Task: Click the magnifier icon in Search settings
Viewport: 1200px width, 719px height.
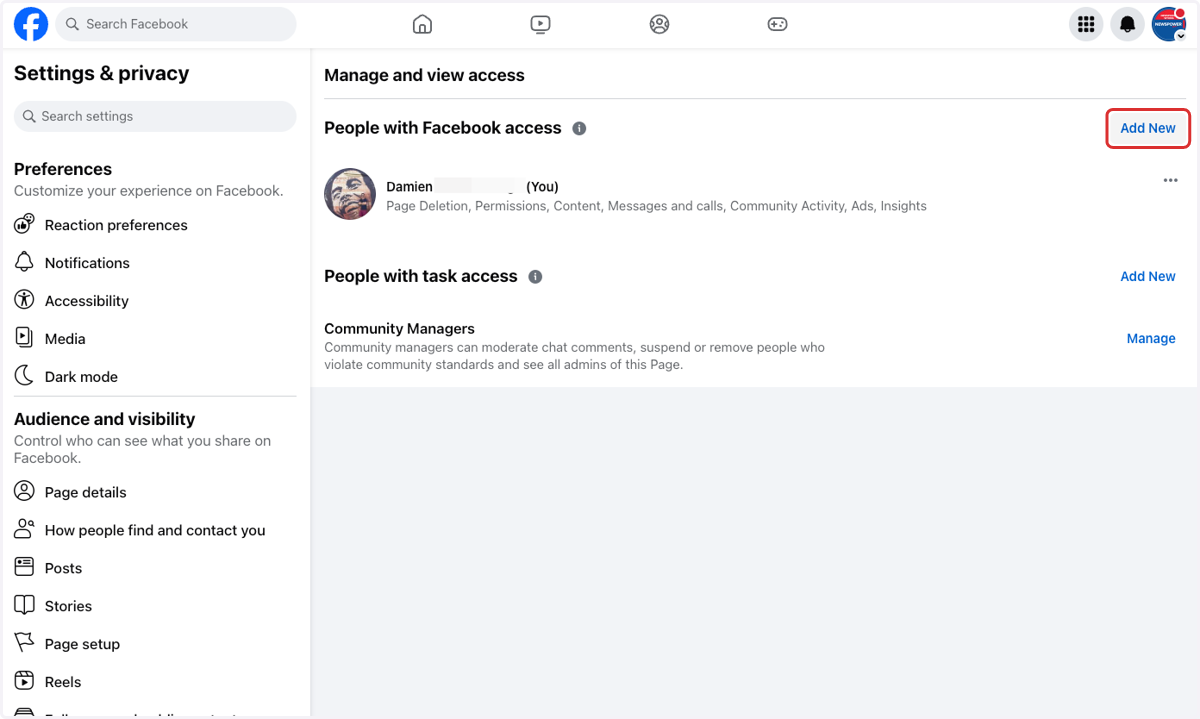Action: pos(30,116)
